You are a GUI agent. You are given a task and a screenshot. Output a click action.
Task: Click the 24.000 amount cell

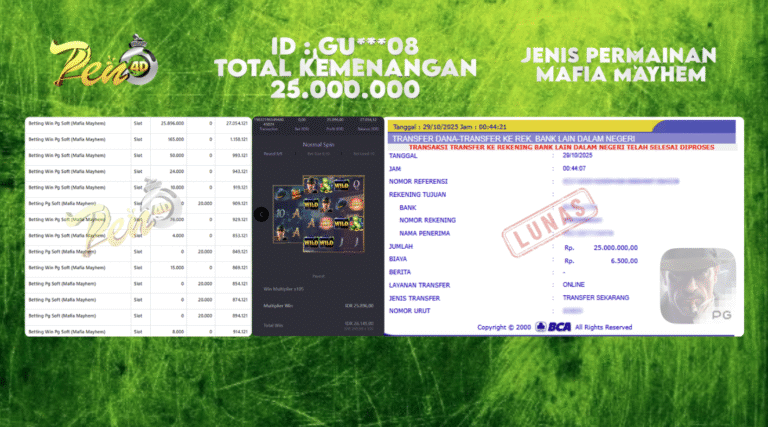coord(177,171)
